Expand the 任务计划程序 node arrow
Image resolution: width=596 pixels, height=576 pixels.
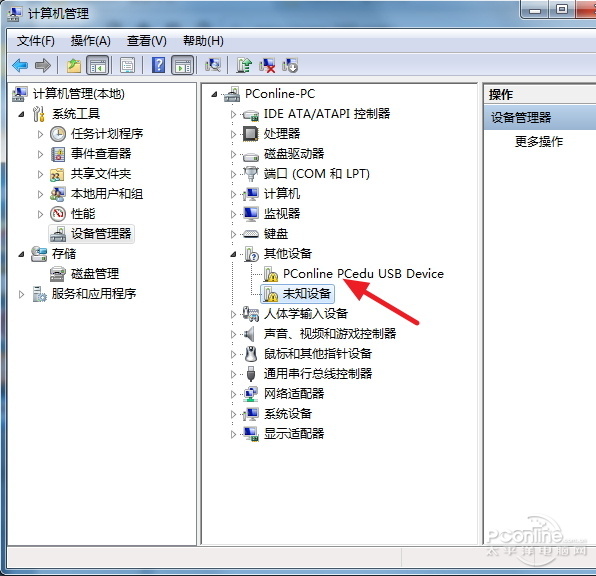(40, 134)
